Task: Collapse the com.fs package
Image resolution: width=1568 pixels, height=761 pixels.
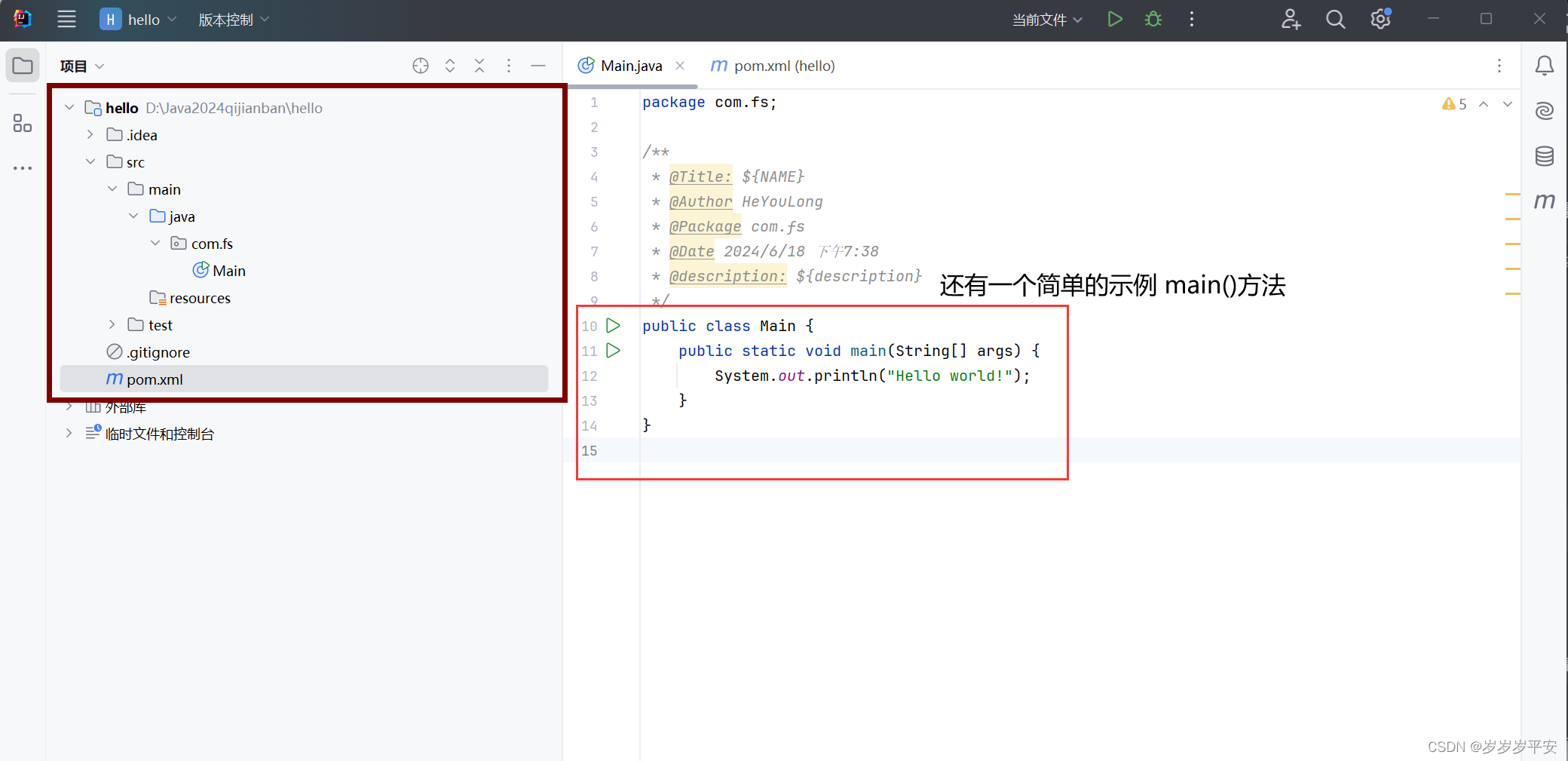Action: [155, 243]
